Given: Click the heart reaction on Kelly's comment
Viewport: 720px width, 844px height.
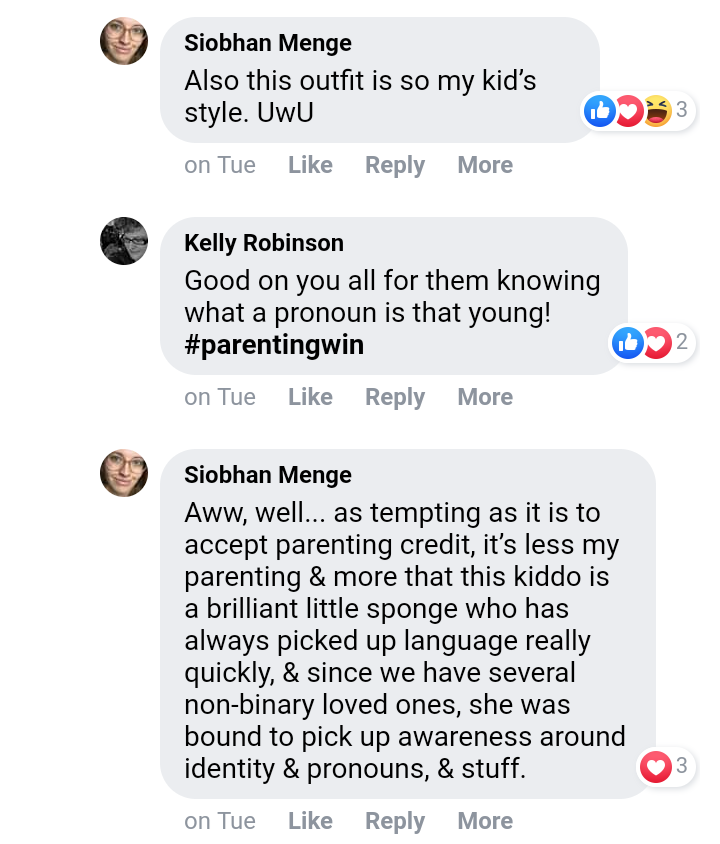Looking at the screenshot, I should [x=656, y=343].
